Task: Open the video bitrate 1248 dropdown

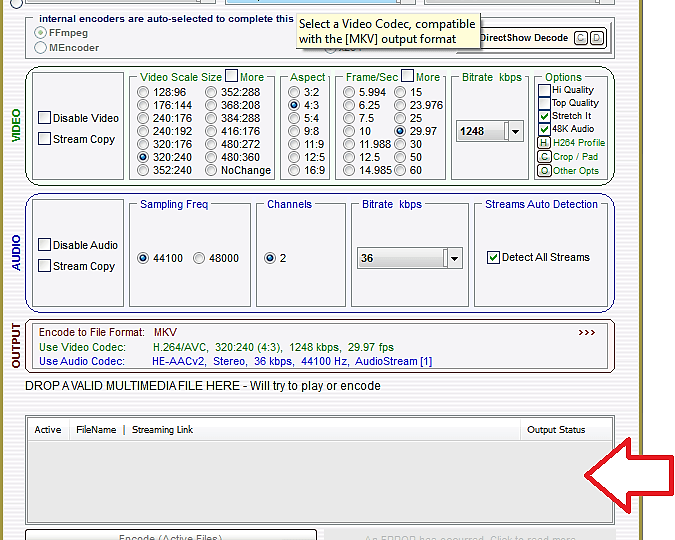Action: (x=515, y=131)
